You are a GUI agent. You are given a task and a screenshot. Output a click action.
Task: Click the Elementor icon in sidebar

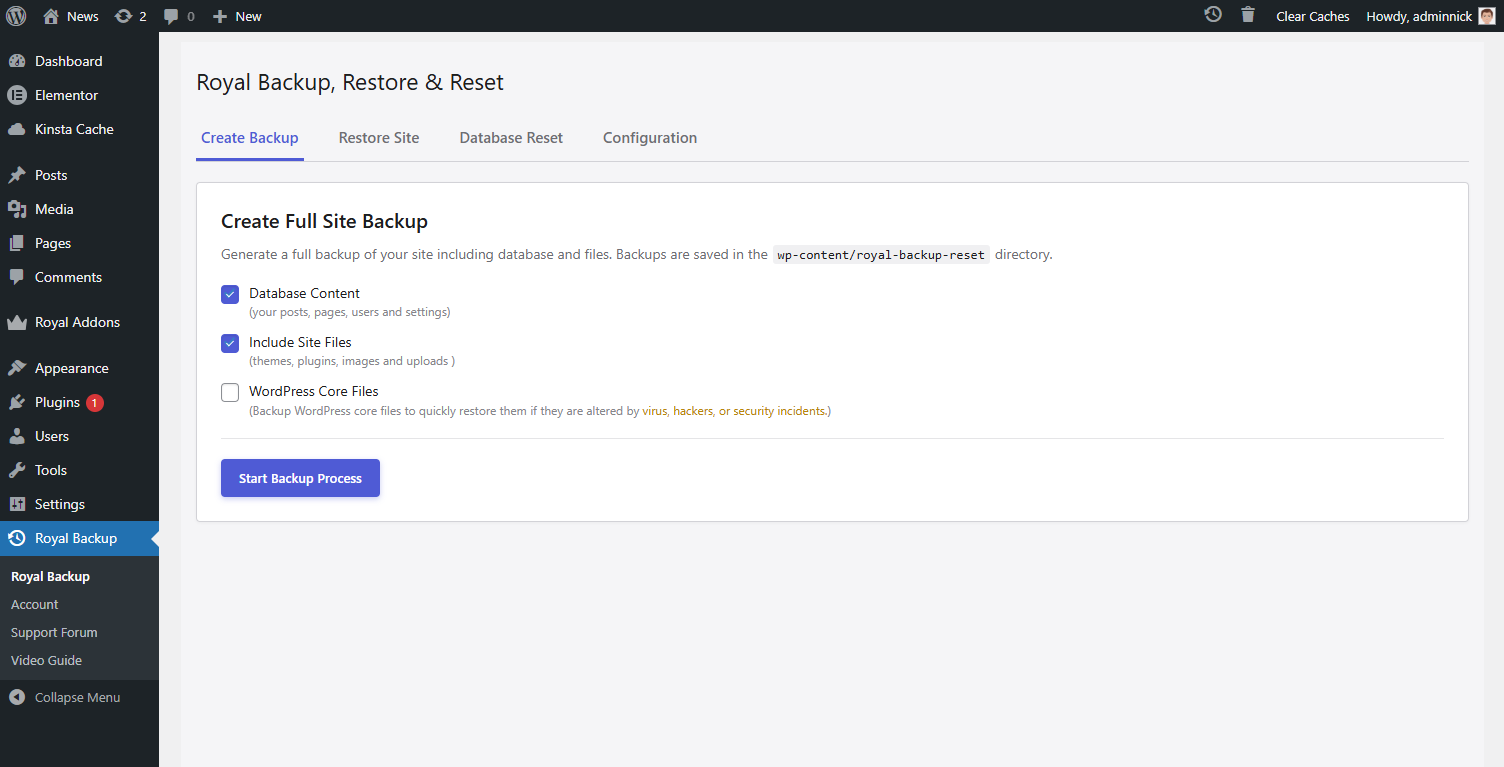(x=16, y=95)
